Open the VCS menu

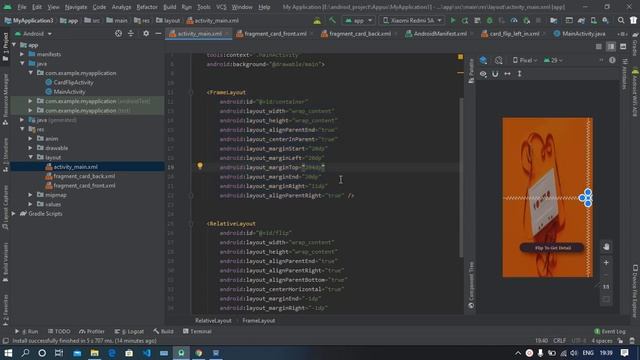click(x=221, y=7)
